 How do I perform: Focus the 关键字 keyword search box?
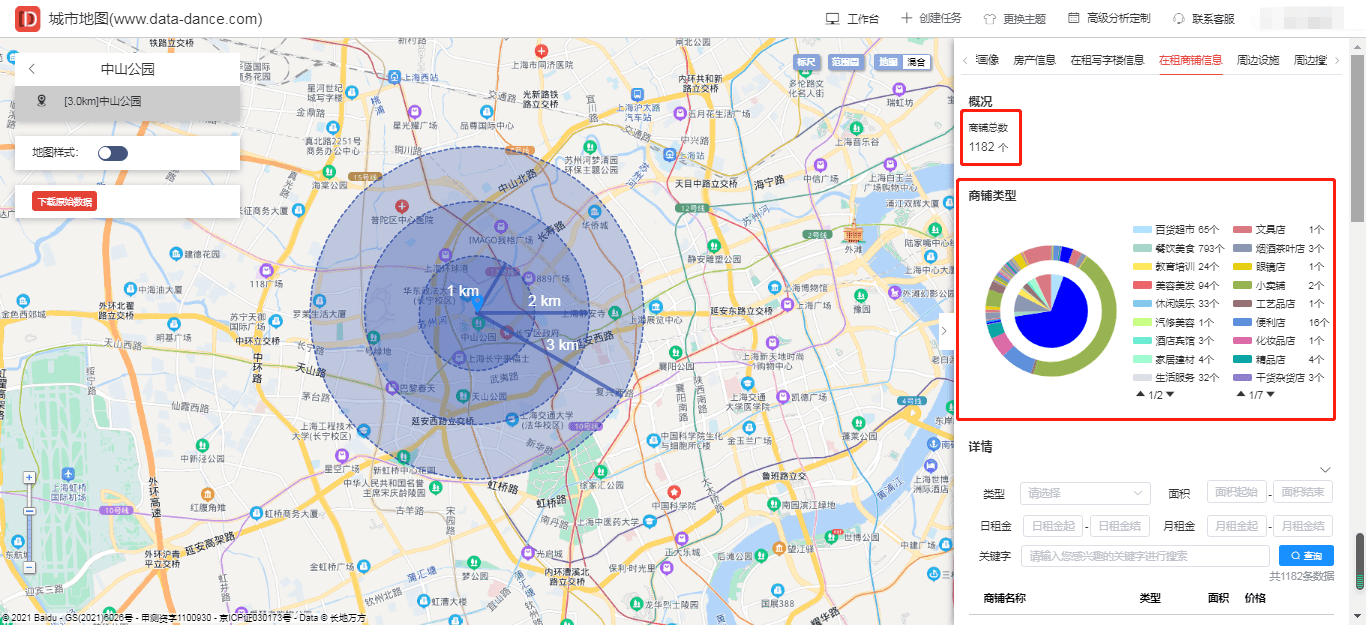[x=1144, y=556]
